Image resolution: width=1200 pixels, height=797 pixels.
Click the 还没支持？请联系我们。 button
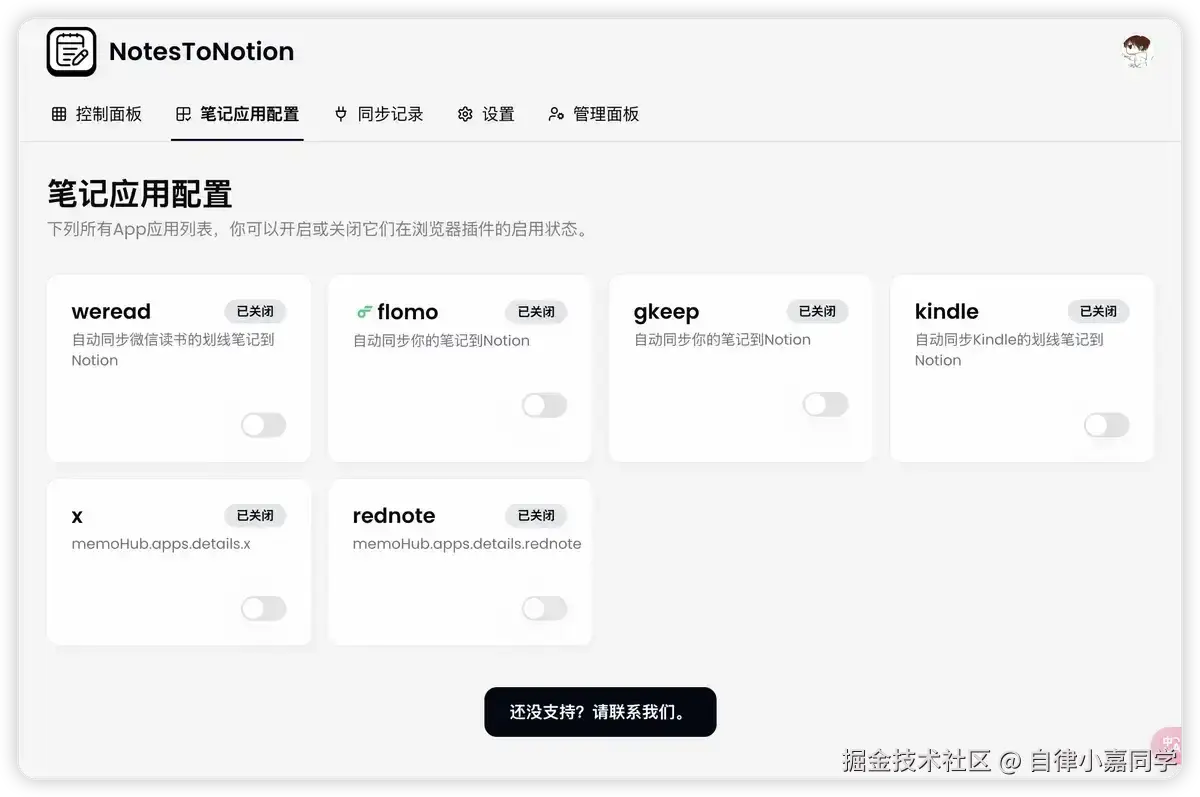(x=600, y=712)
